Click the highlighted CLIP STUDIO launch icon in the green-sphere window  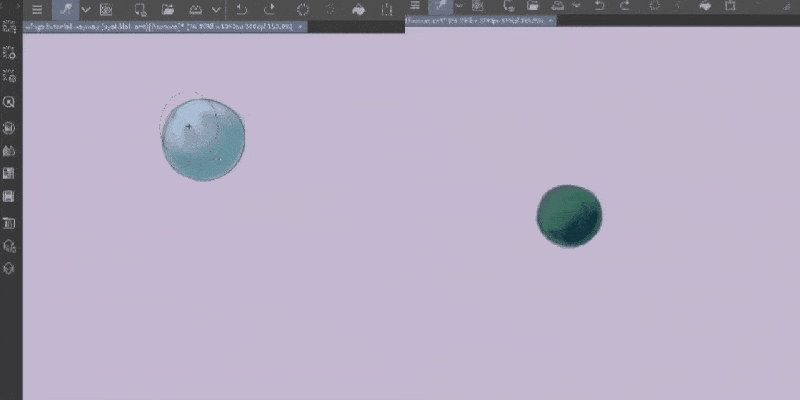pos(441,6)
